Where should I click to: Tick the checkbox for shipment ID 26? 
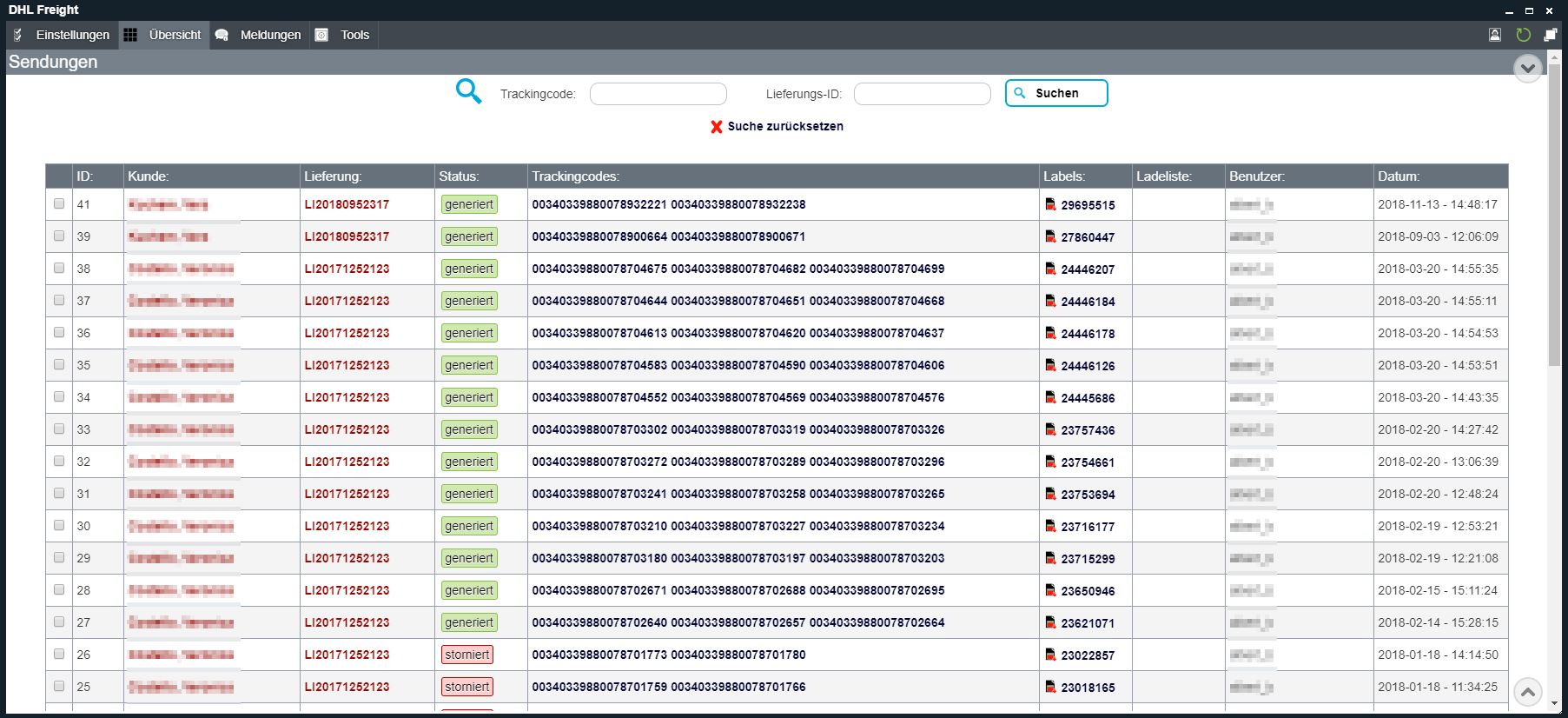point(59,655)
